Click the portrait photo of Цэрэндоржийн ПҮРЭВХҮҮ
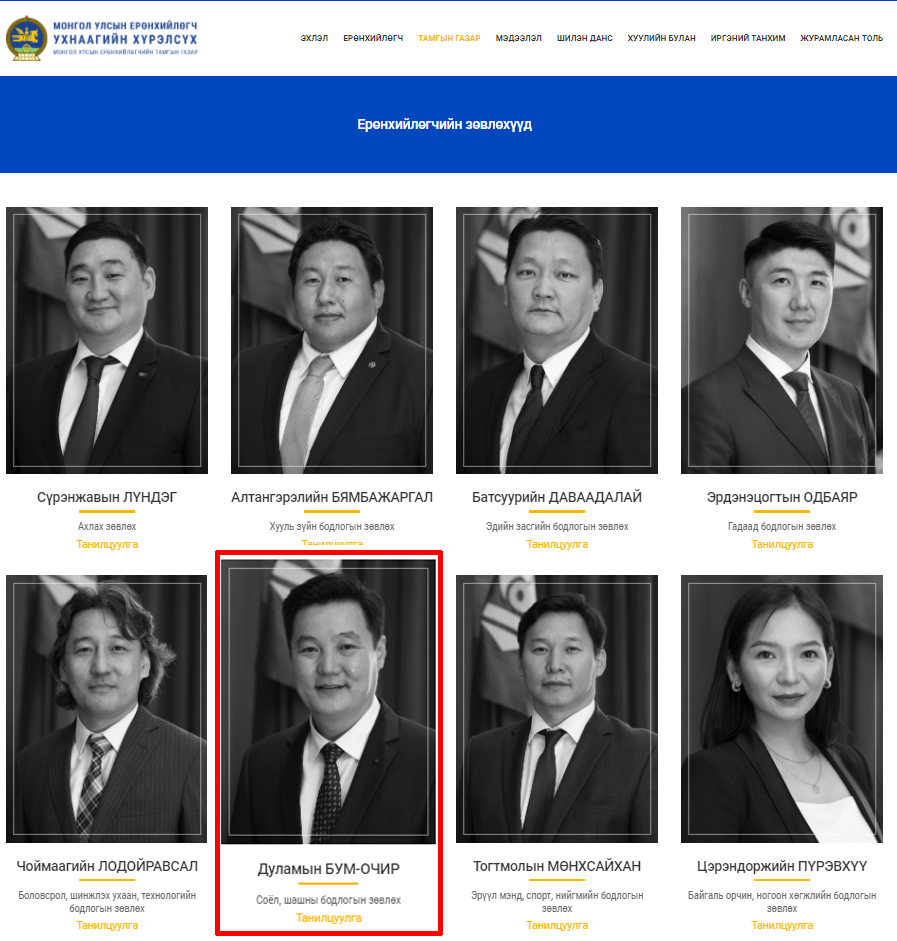897x941 pixels. (782, 708)
